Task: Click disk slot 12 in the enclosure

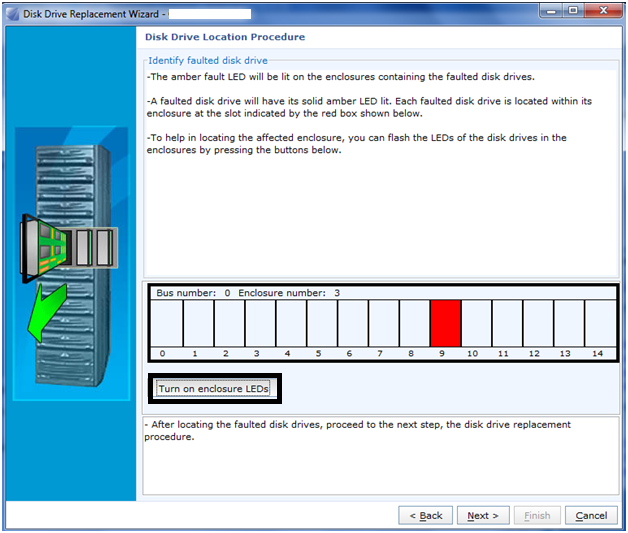Action: pos(538,322)
